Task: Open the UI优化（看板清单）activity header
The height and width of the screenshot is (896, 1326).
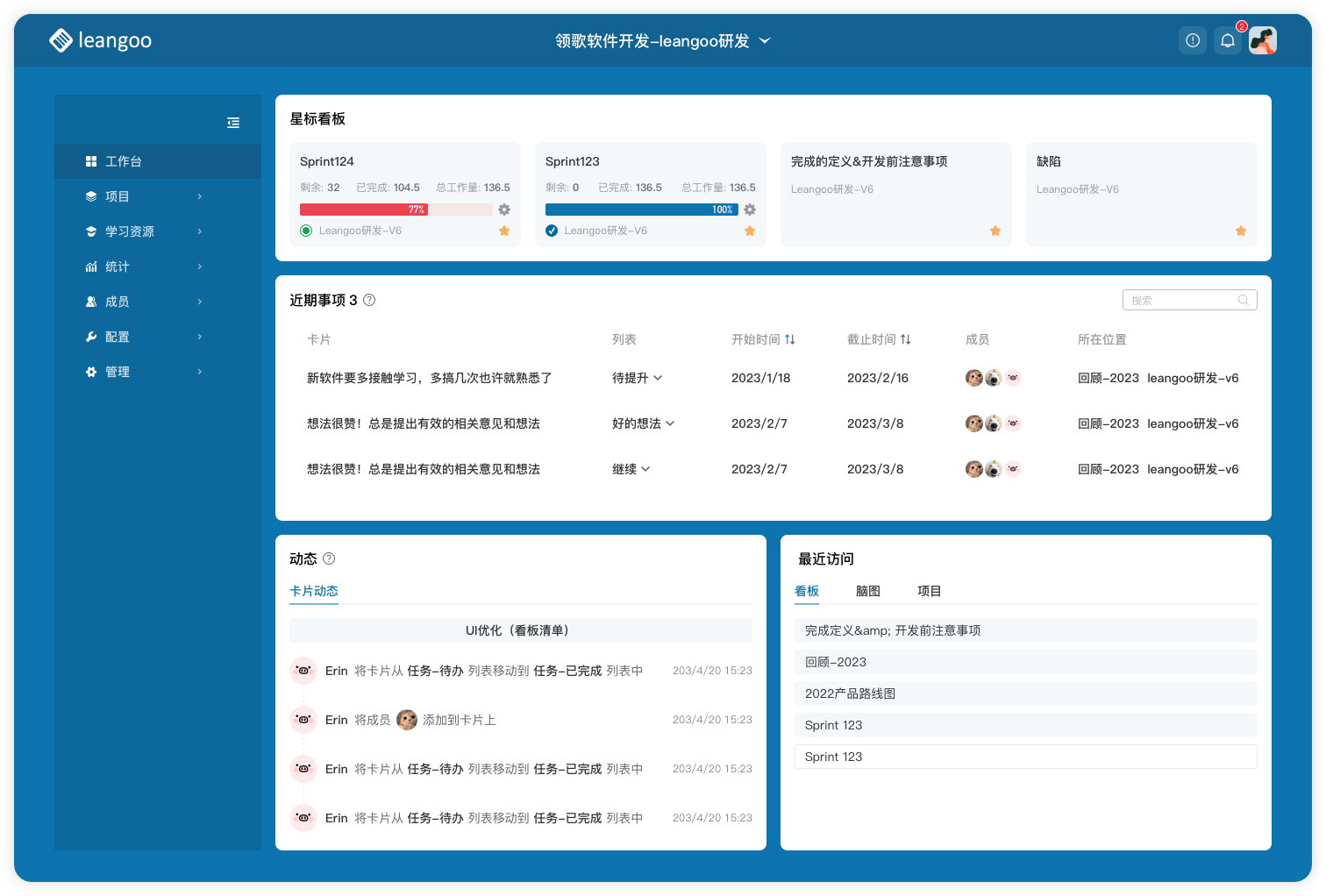Action: [520, 630]
